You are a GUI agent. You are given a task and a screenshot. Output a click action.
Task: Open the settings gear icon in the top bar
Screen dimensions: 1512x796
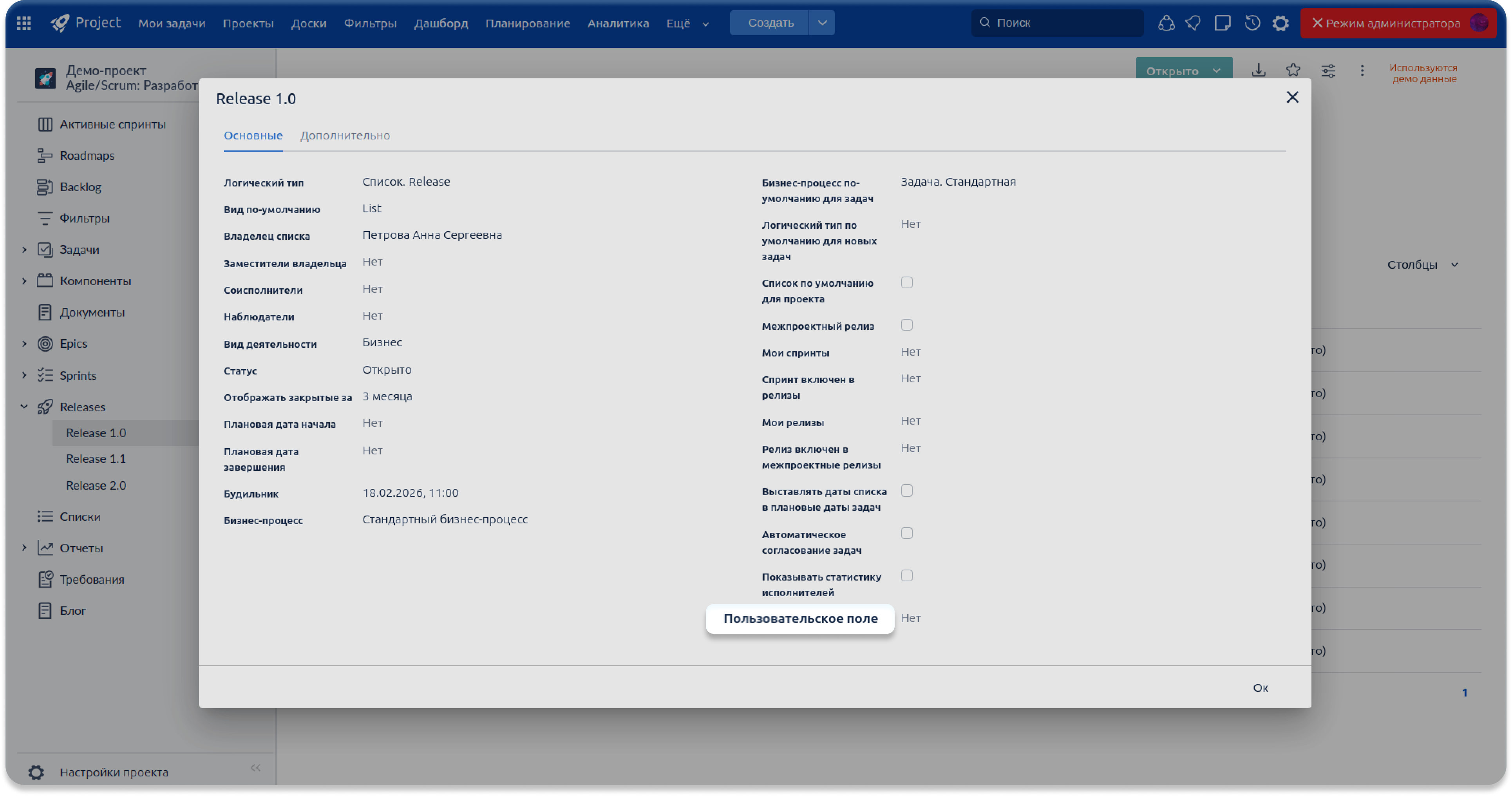tap(1280, 23)
